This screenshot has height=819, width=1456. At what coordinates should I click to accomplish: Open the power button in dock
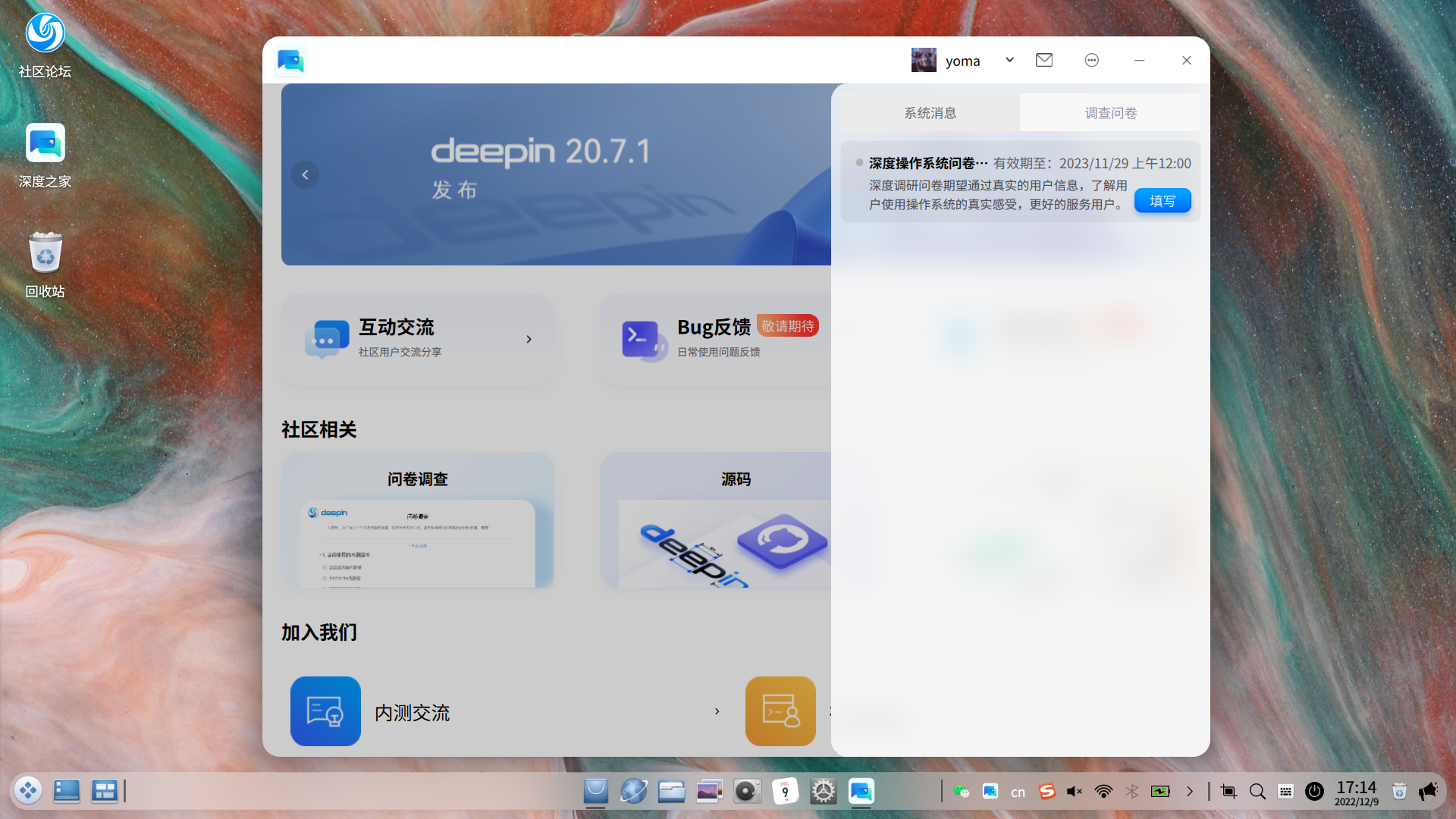[1314, 792]
